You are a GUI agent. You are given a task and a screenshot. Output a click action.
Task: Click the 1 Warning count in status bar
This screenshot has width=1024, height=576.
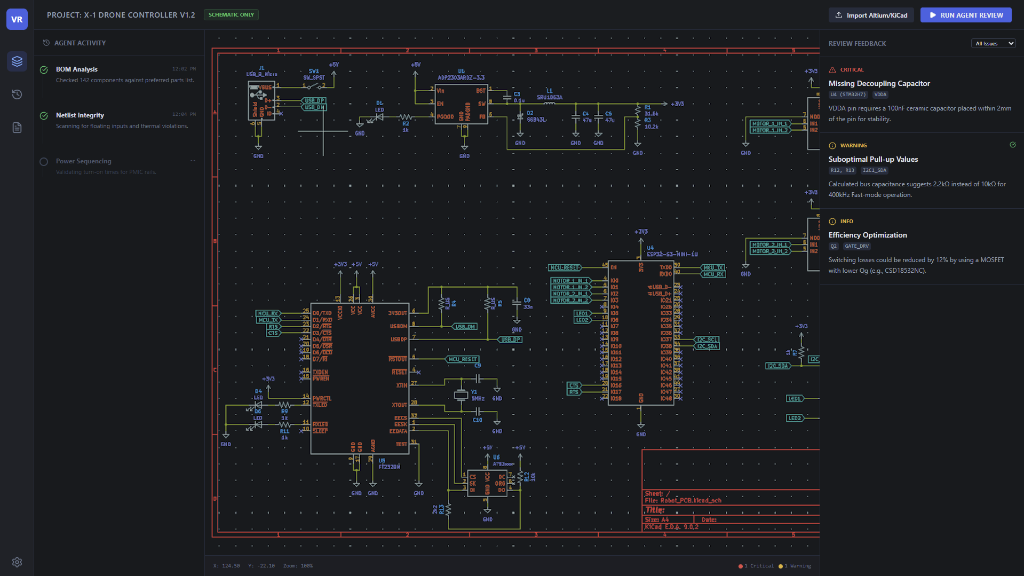coord(797,566)
